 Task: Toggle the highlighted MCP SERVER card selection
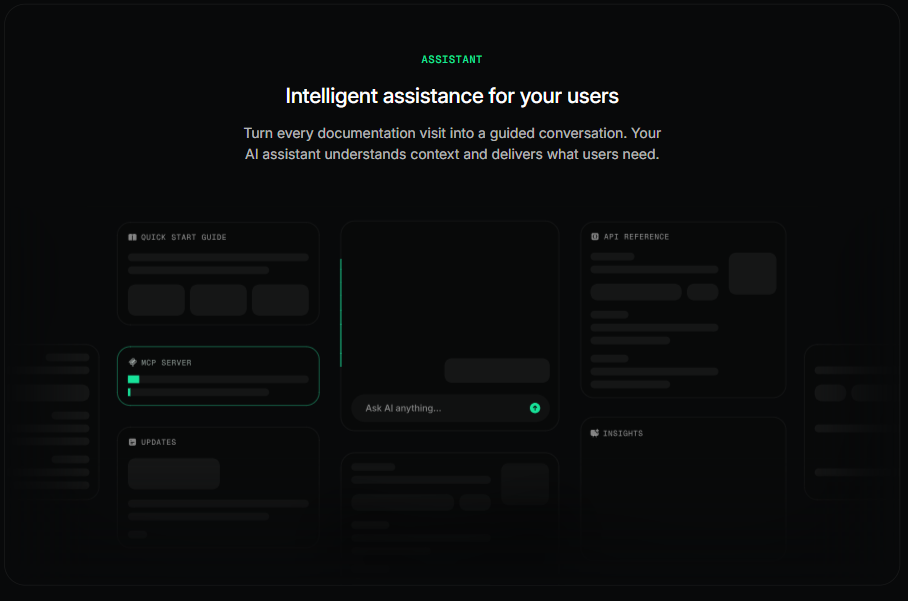pyautogui.click(x=218, y=376)
